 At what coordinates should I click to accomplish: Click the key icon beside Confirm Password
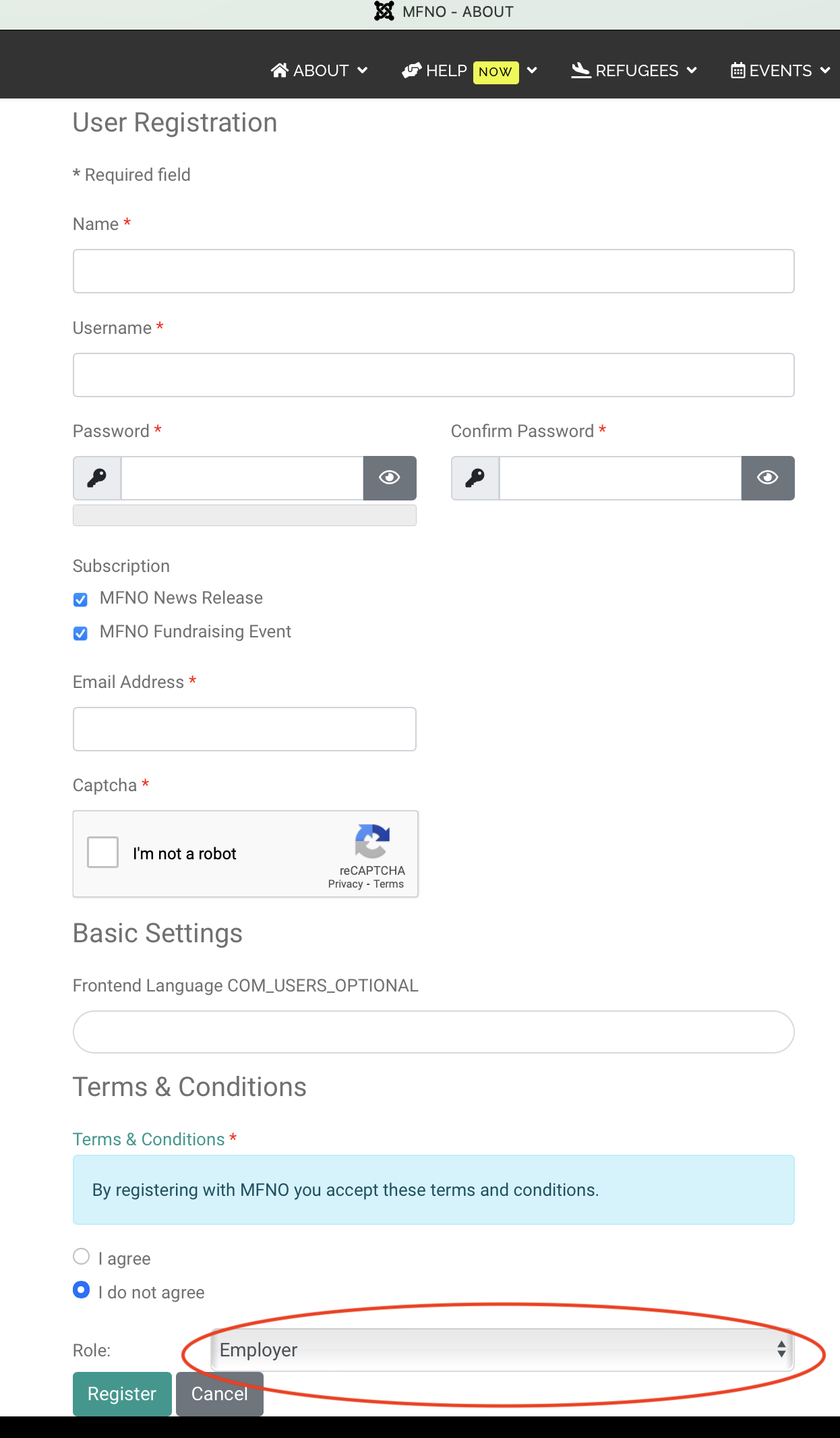pyautogui.click(x=475, y=478)
